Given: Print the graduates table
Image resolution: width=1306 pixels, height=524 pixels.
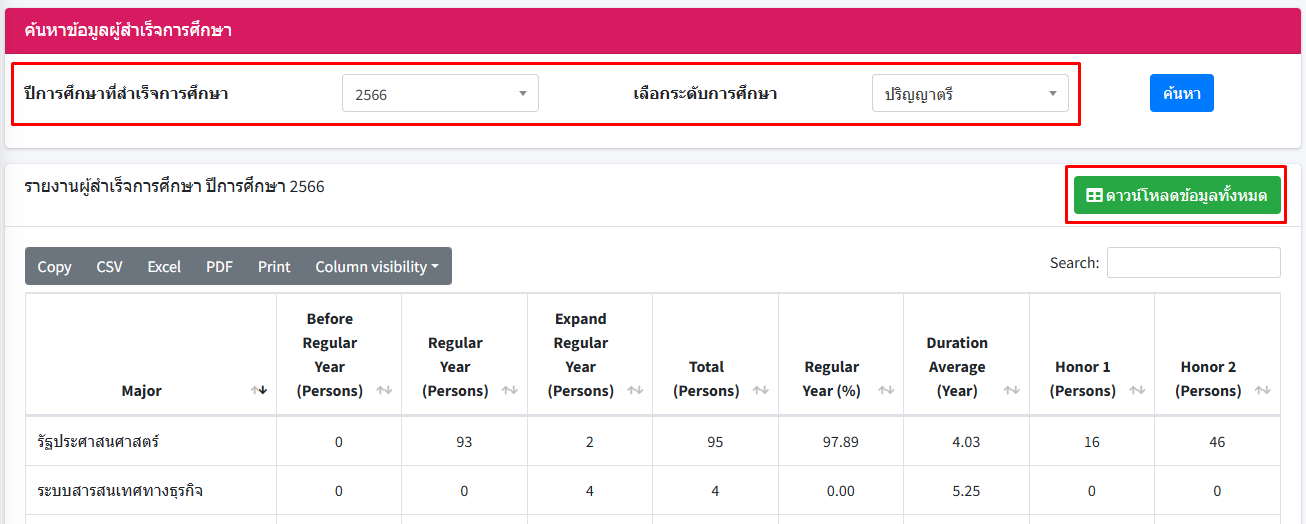Looking at the screenshot, I should click(274, 267).
